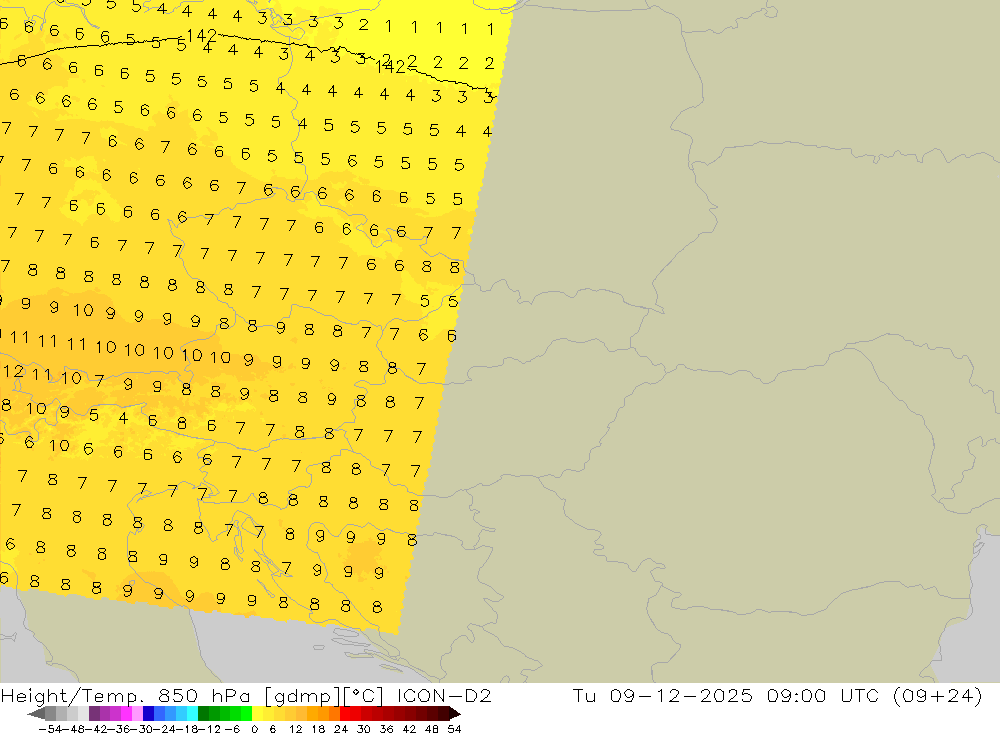Click the '[gdmp][°C]' units label
The width and height of the screenshot is (1000, 733).
(x=324, y=695)
